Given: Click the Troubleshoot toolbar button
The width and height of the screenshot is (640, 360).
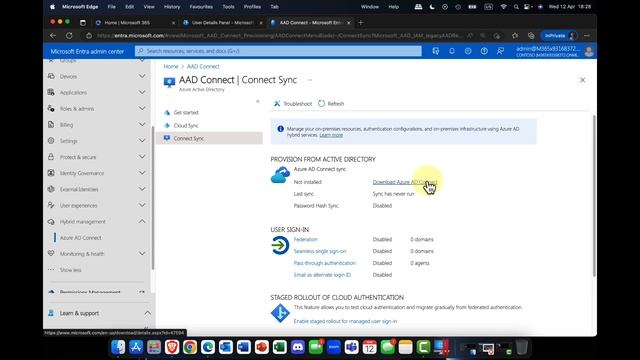Looking at the screenshot, I should pos(293,104).
